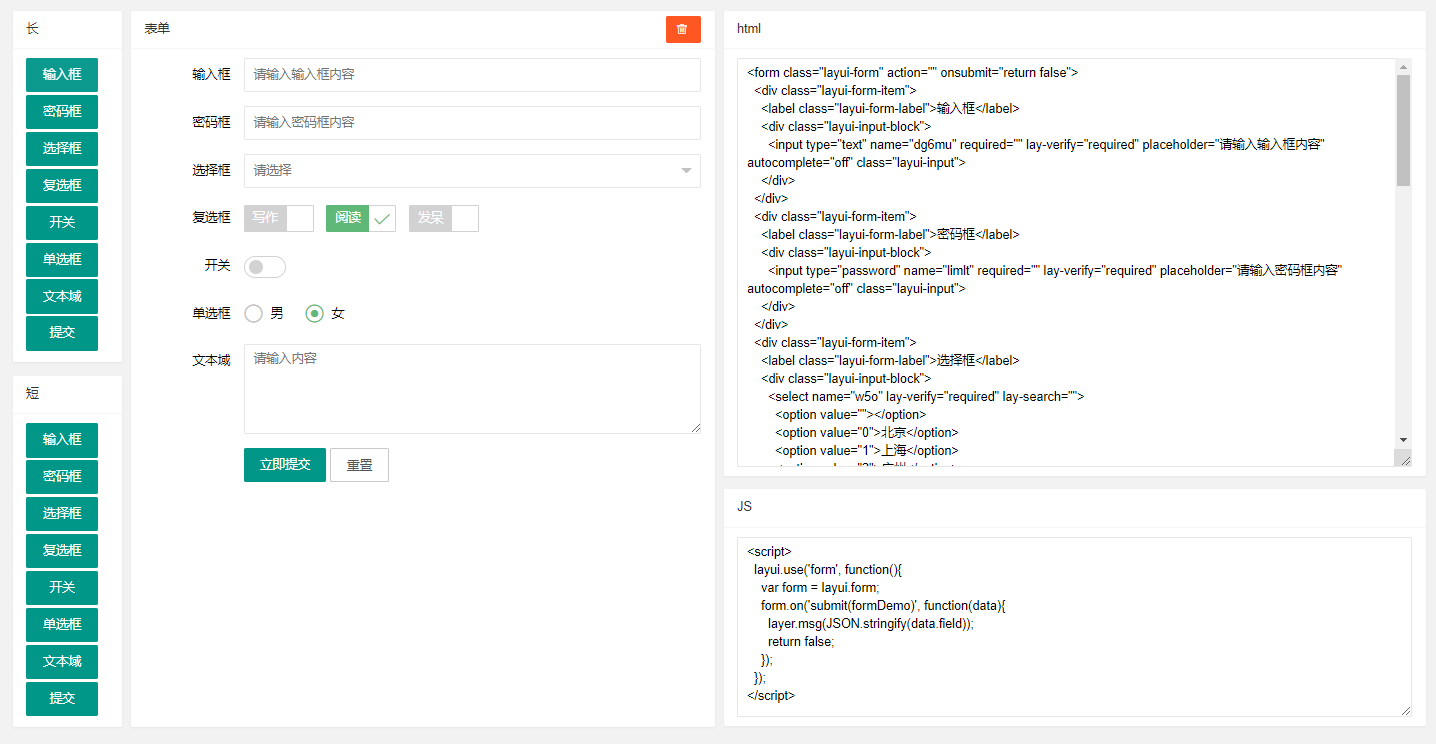
Task: Click the 复选框 button in 短 panel
Action: [62, 550]
